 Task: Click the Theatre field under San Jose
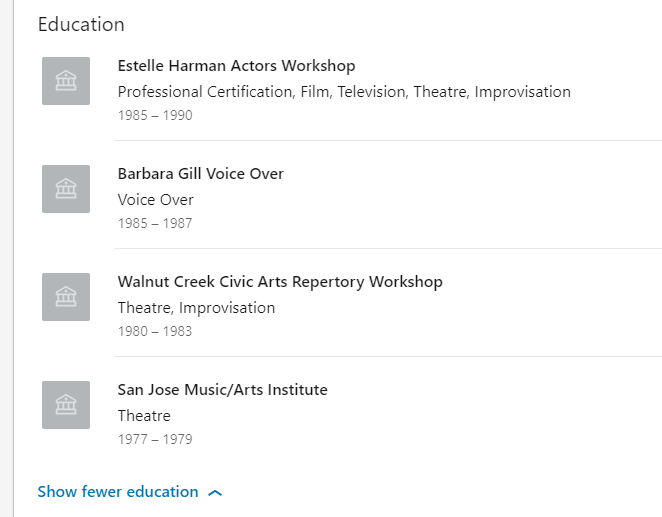tap(144, 416)
